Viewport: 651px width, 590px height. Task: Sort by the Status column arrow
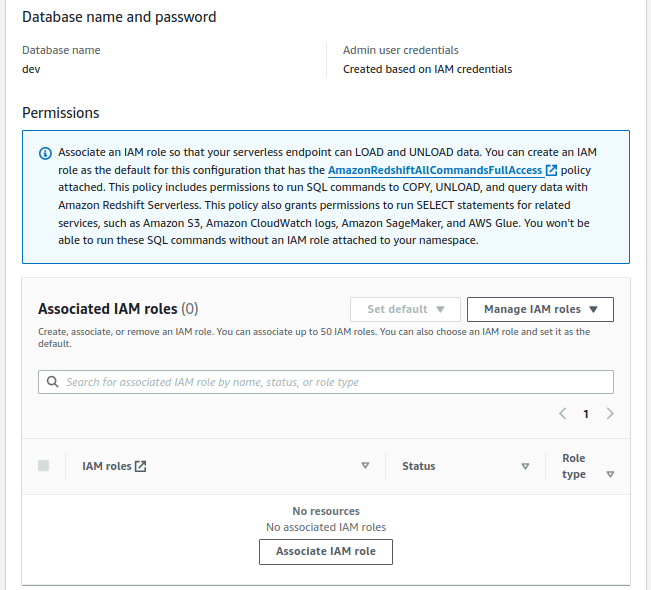point(525,466)
